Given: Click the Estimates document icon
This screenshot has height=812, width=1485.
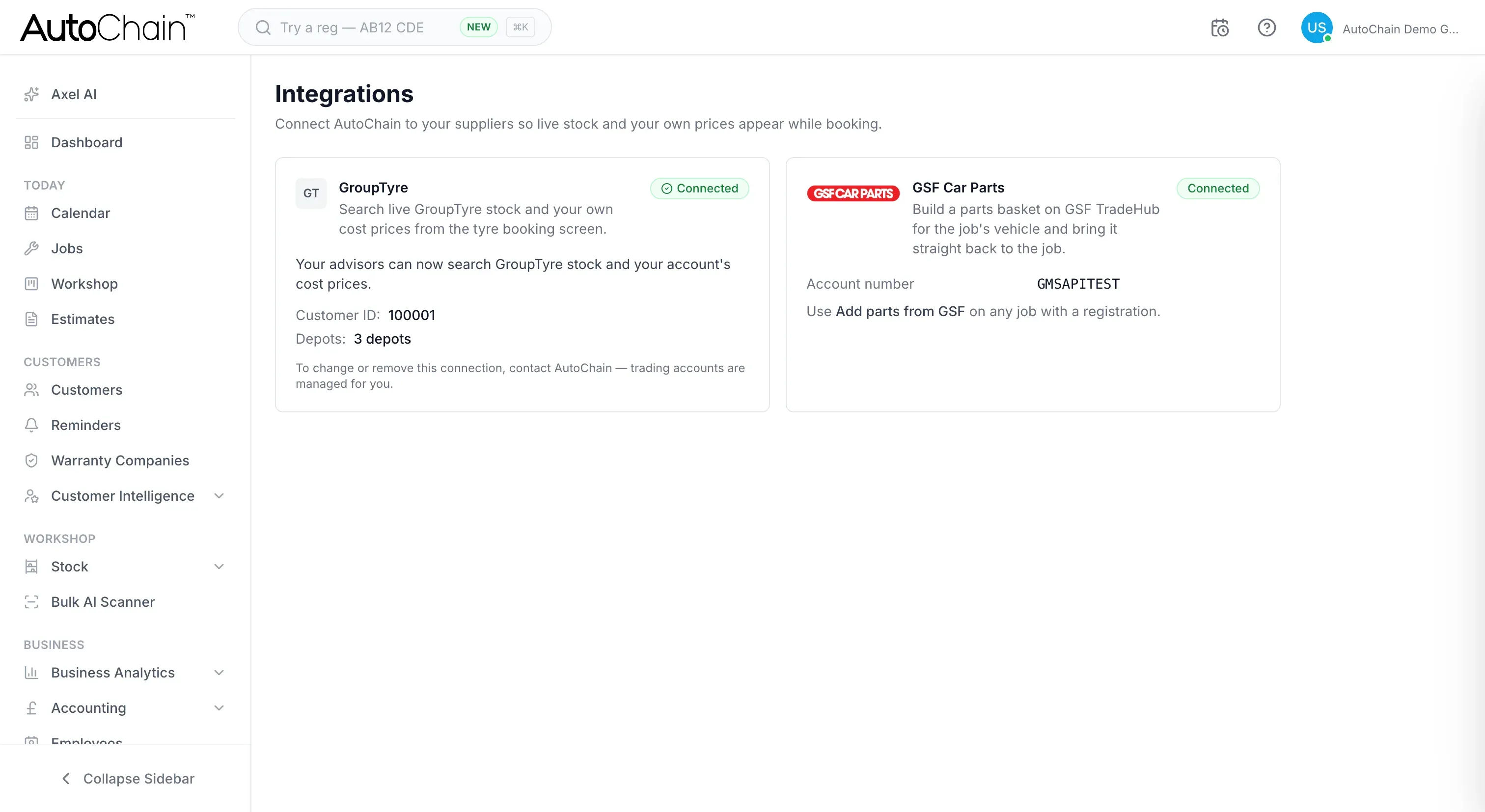Looking at the screenshot, I should point(31,319).
